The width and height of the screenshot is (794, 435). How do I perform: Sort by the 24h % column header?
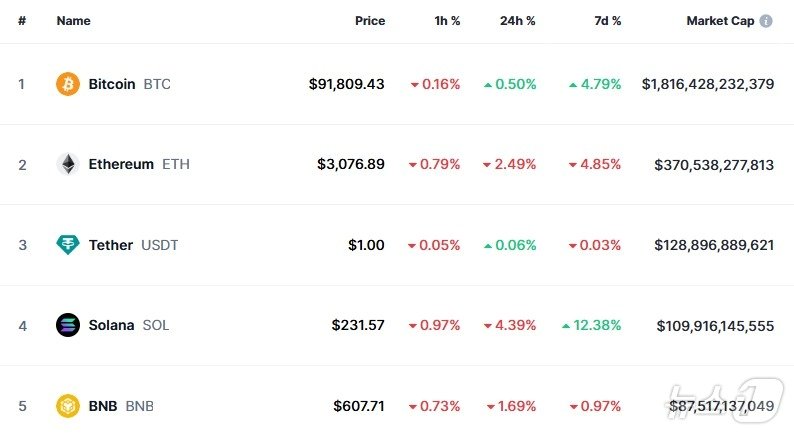(x=517, y=21)
